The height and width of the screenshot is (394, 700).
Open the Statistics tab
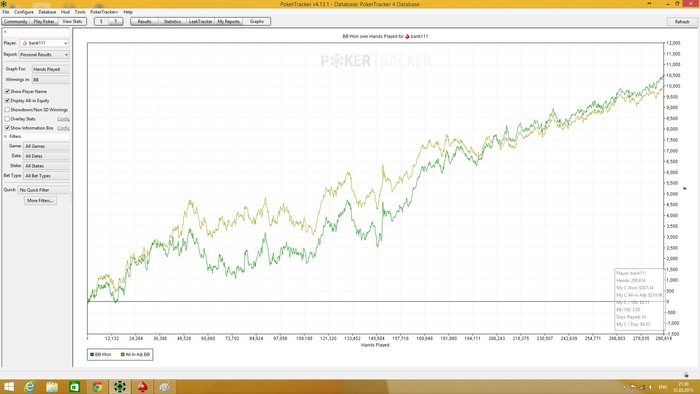(x=172, y=21)
